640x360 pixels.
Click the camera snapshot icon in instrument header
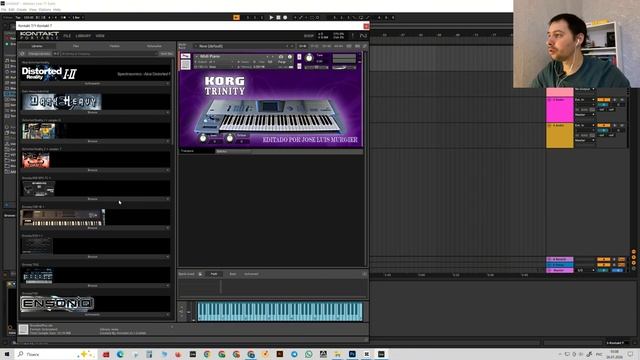click(x=281, y=57)
